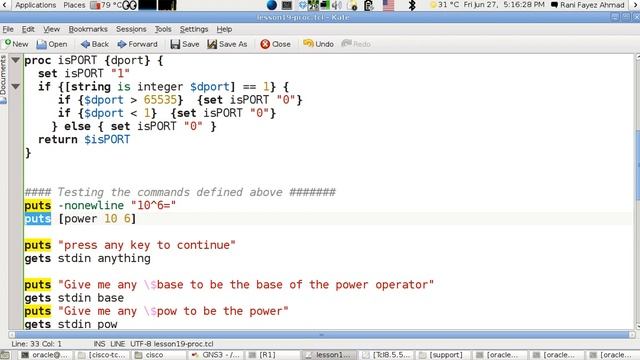Place cursor on 'return $isPORT' line
The width and height of the screenshot is (640, 360).
click(84, 140)
